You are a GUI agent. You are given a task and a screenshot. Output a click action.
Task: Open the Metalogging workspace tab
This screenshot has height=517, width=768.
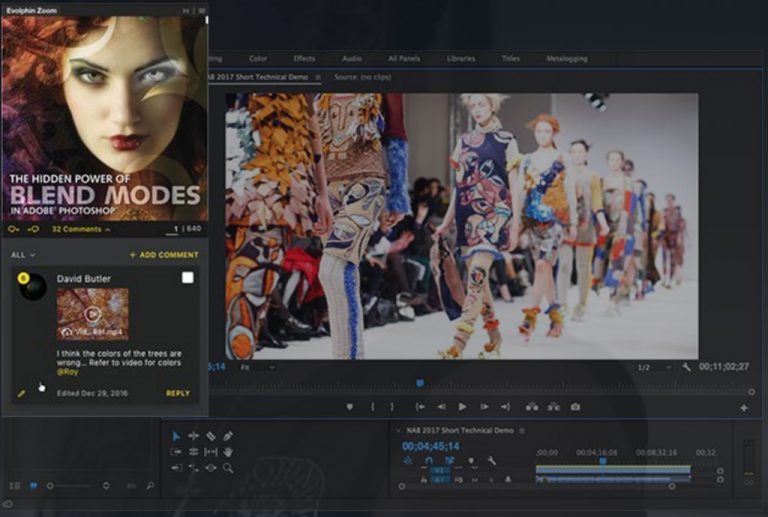tap(566, 59)
